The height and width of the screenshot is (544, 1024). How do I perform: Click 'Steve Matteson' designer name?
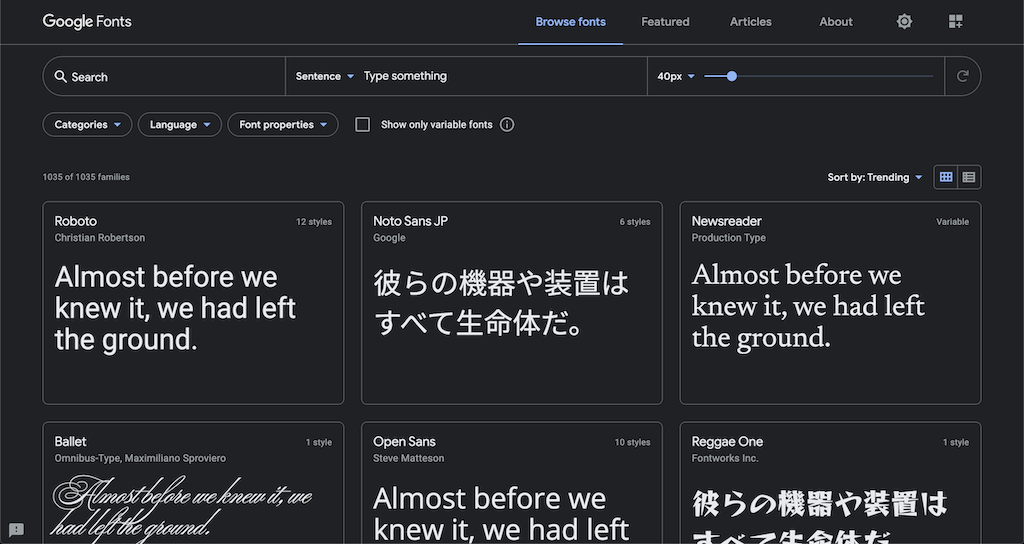409,458
